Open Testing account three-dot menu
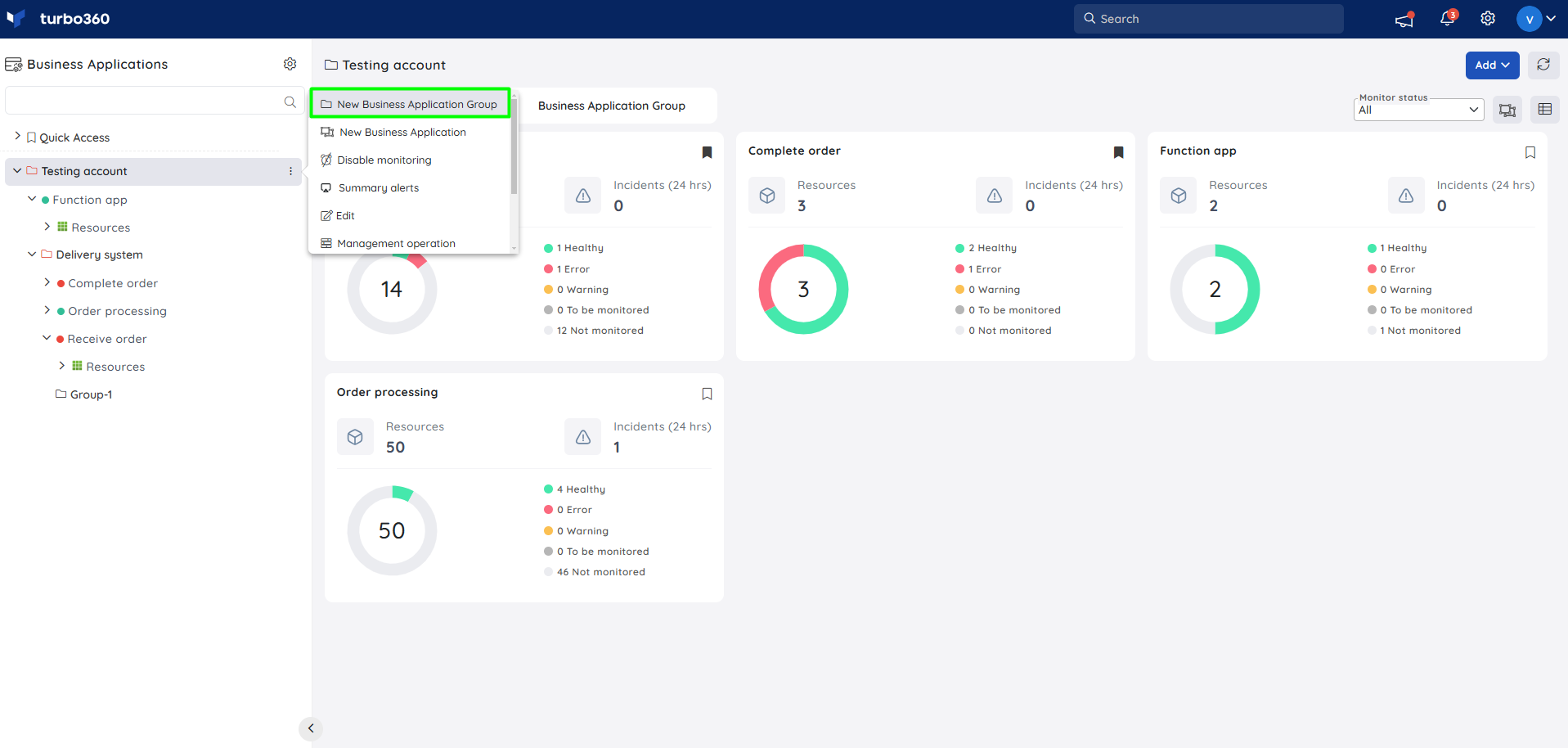Screen dimensions: 1568x748 coord(290,171)
